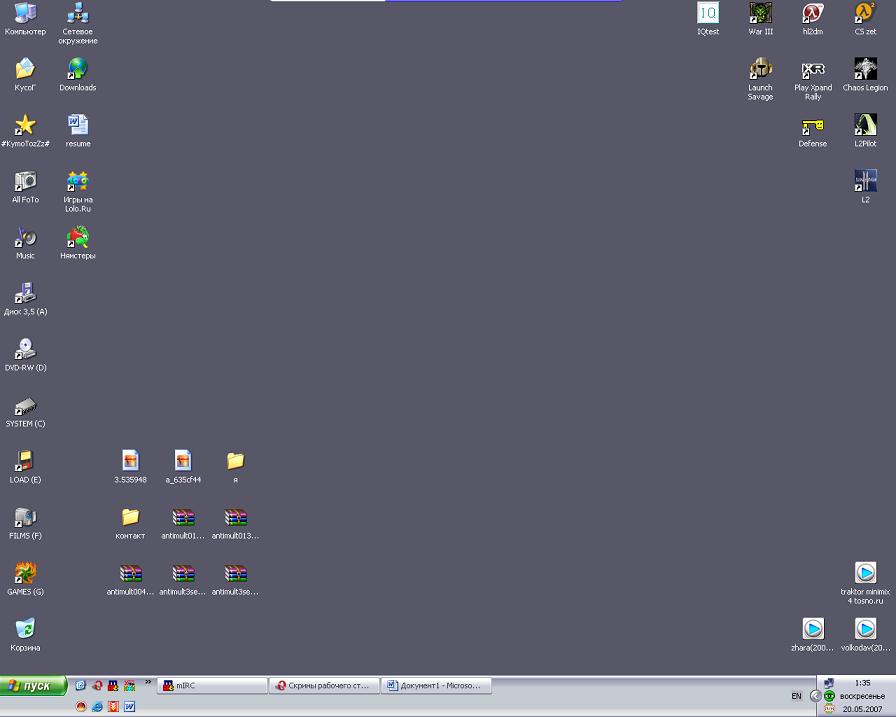Open the EN language indicator
Viewport: 896px width, 717px height.
(x=796, y=696)
